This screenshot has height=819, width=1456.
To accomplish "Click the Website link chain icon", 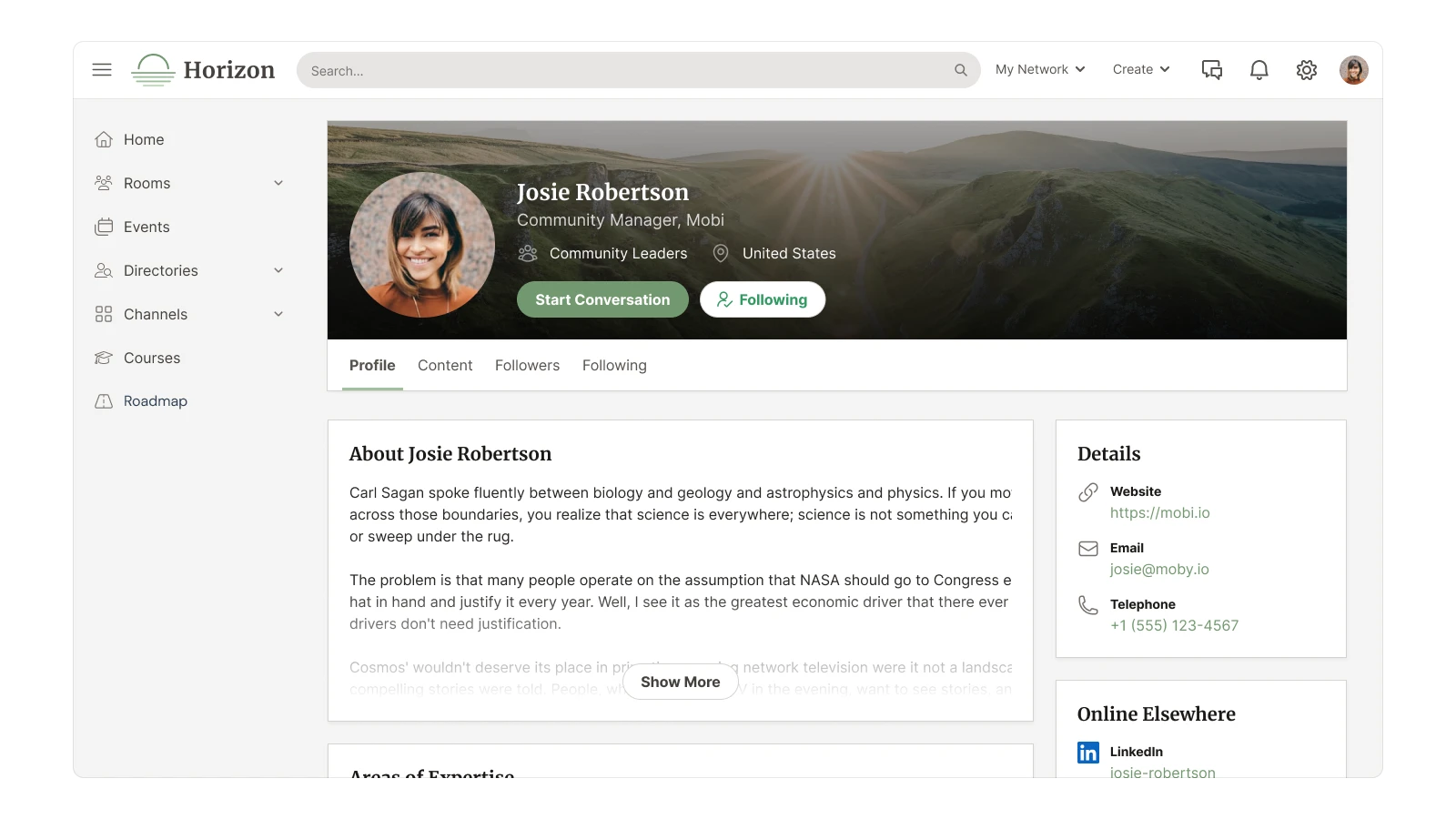I will click(x=1088, y=492).
